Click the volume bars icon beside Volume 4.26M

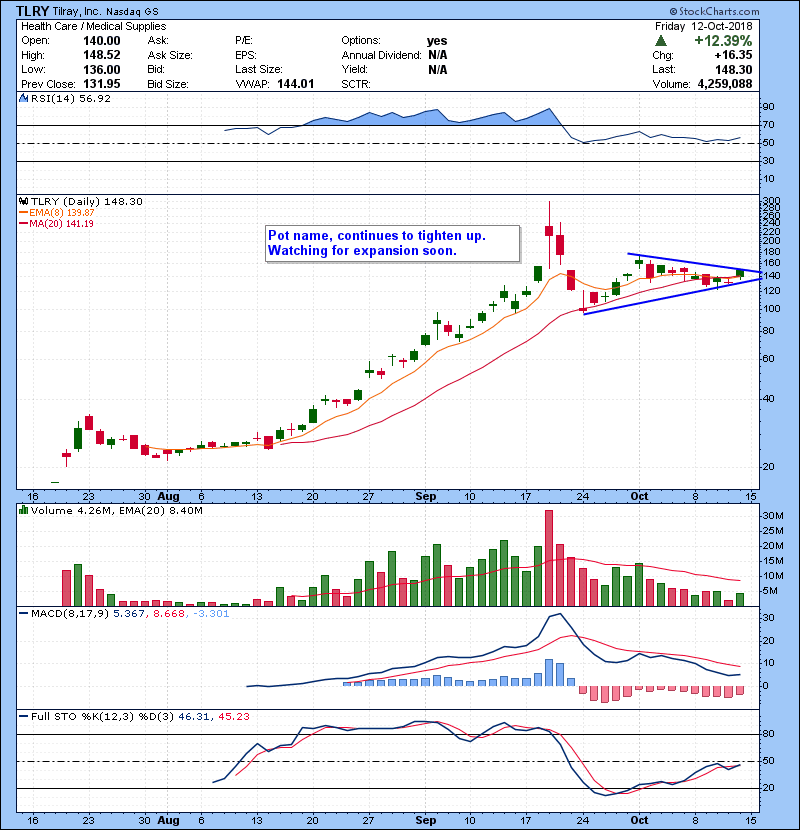[23, 510]
